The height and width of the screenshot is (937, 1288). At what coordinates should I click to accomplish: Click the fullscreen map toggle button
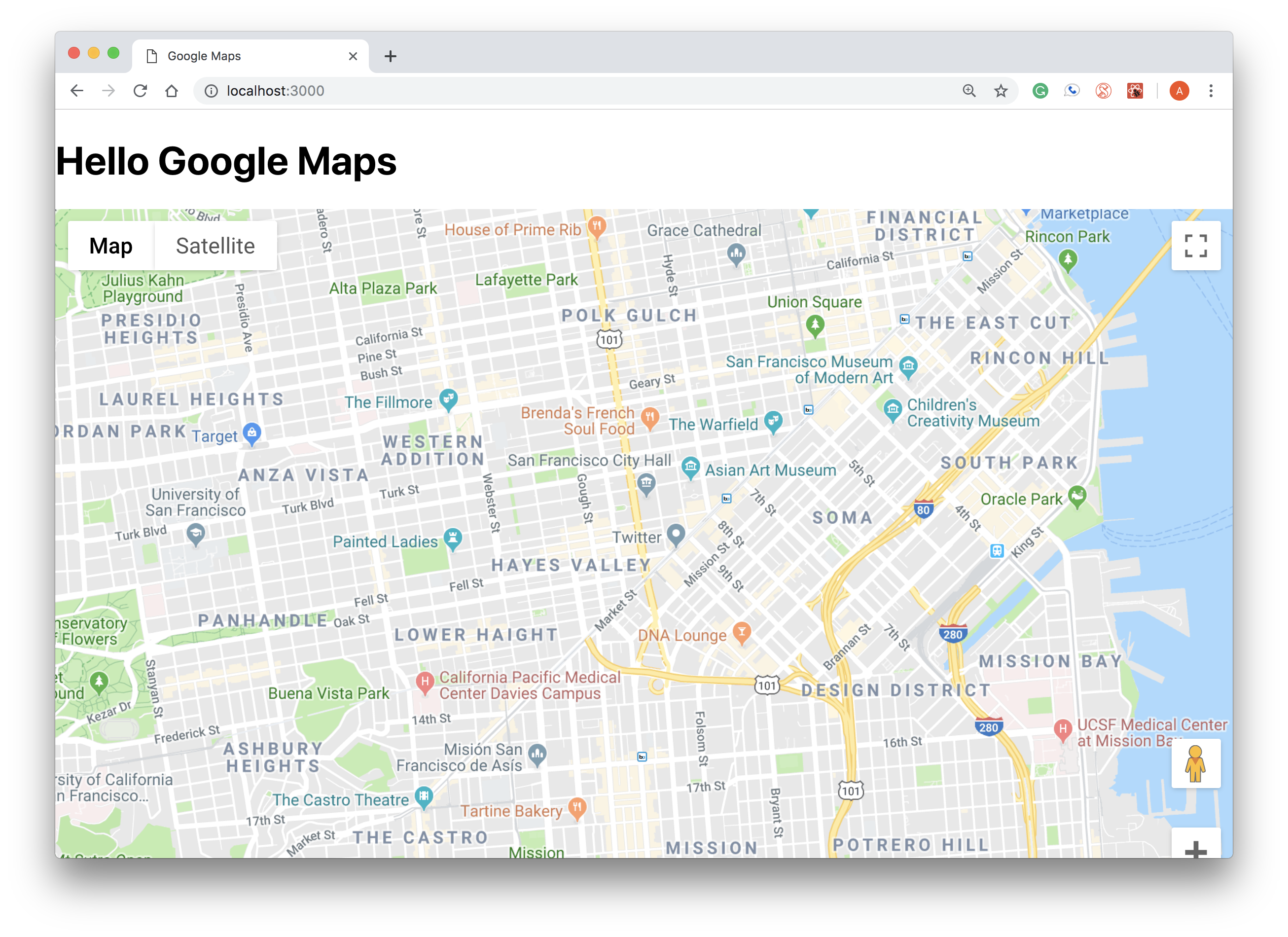1195,246
